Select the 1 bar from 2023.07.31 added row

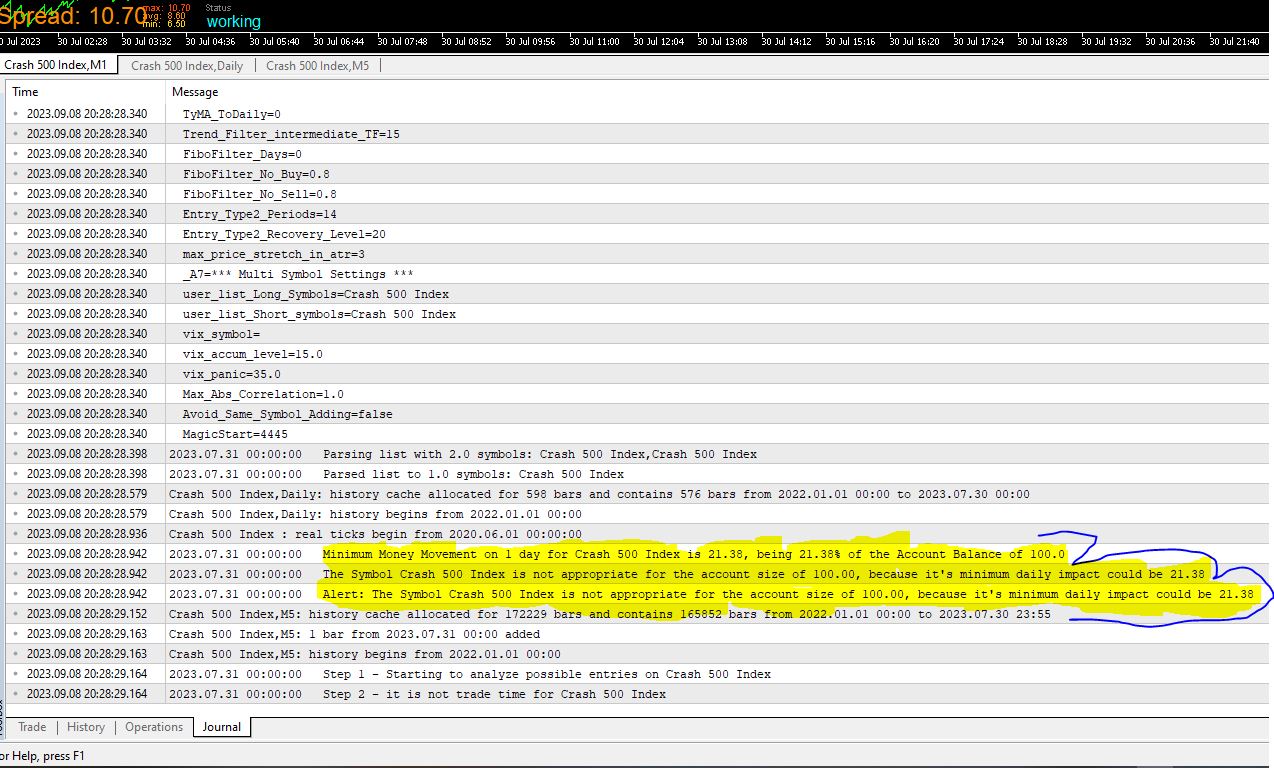pyautogui.click(x=638, y=634)
